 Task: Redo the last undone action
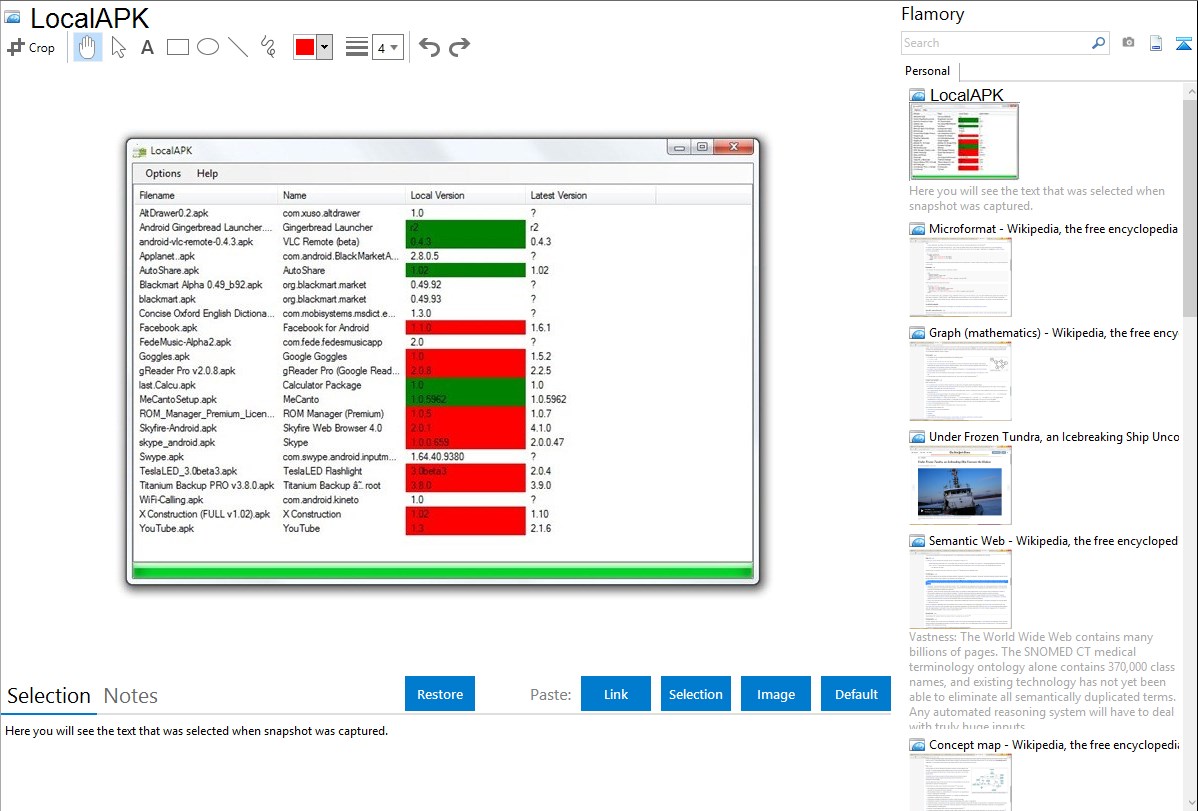pos(459,47)
